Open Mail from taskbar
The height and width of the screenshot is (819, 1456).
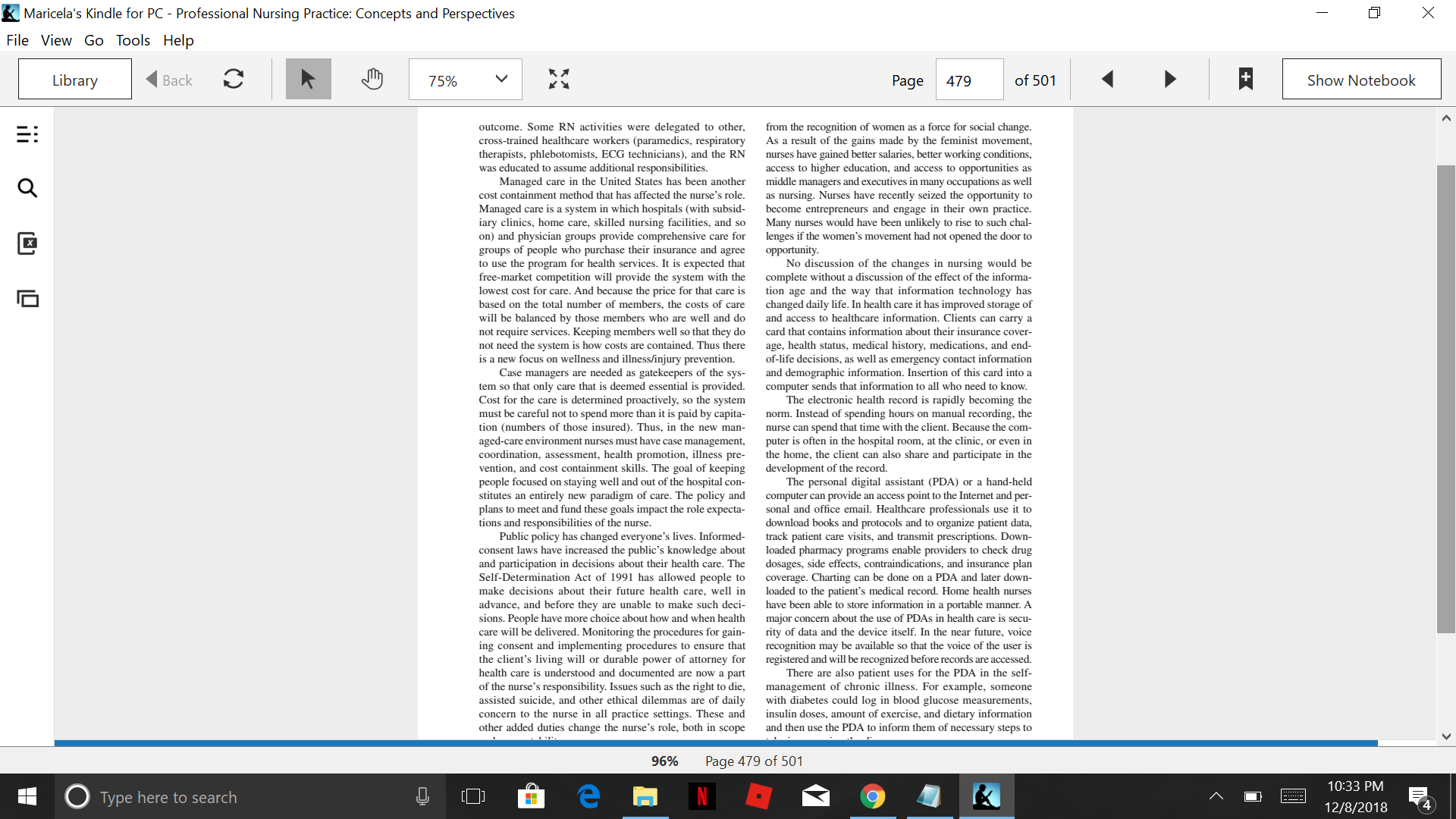[x=816, y=796]
